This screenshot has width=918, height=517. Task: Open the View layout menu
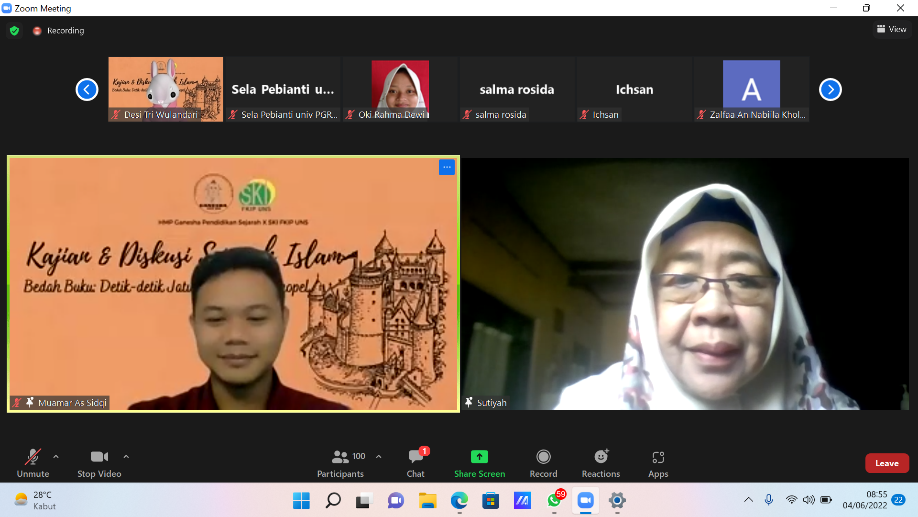point(891,29)
